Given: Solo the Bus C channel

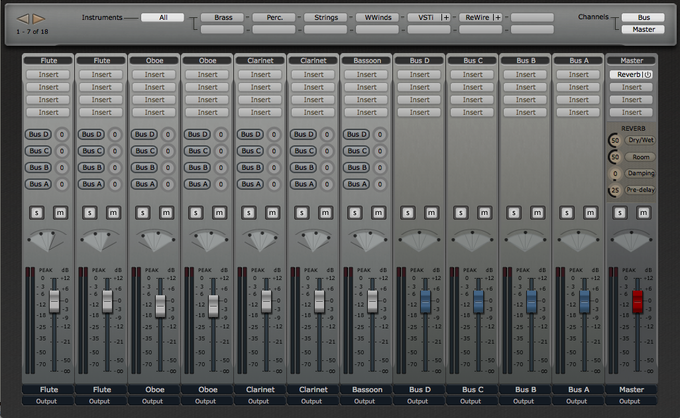Looking at the screenshot, I should [461, 212].
